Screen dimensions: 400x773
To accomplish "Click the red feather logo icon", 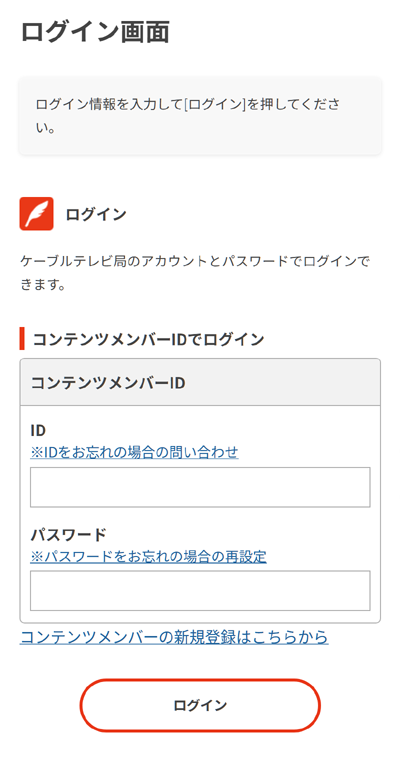I will coord(36,214).
